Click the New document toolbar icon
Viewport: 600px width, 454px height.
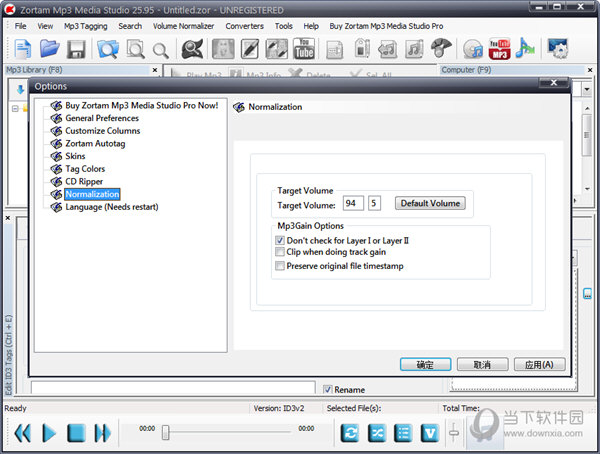pyautogui.click(x=23, y=49)
